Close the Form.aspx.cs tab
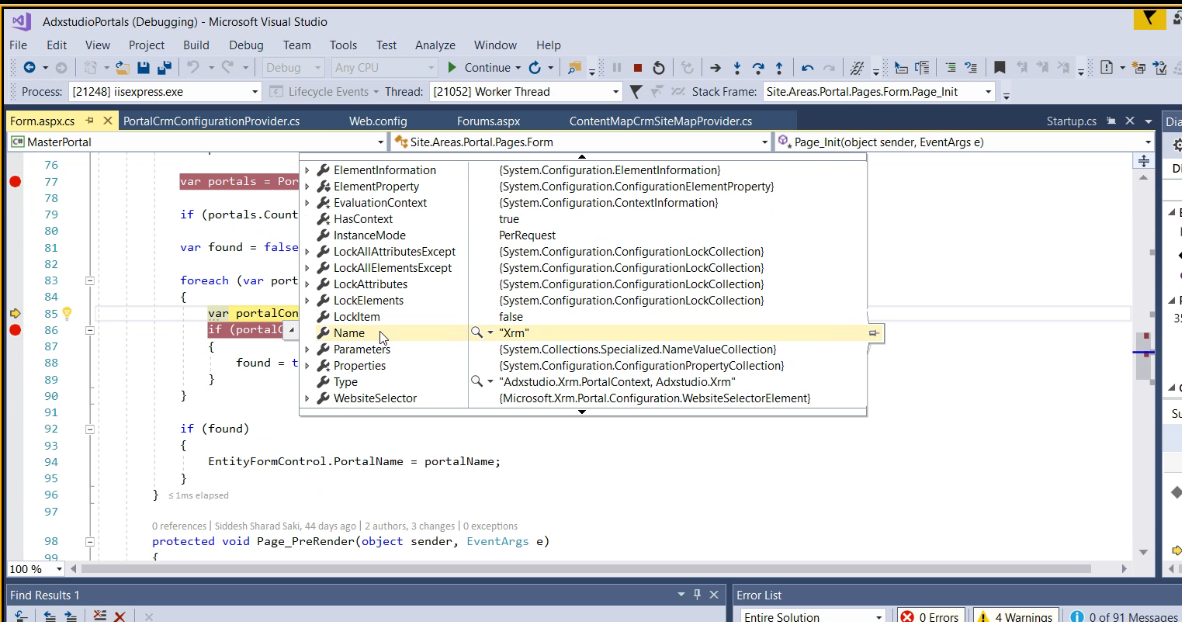 tap(108, 121)
